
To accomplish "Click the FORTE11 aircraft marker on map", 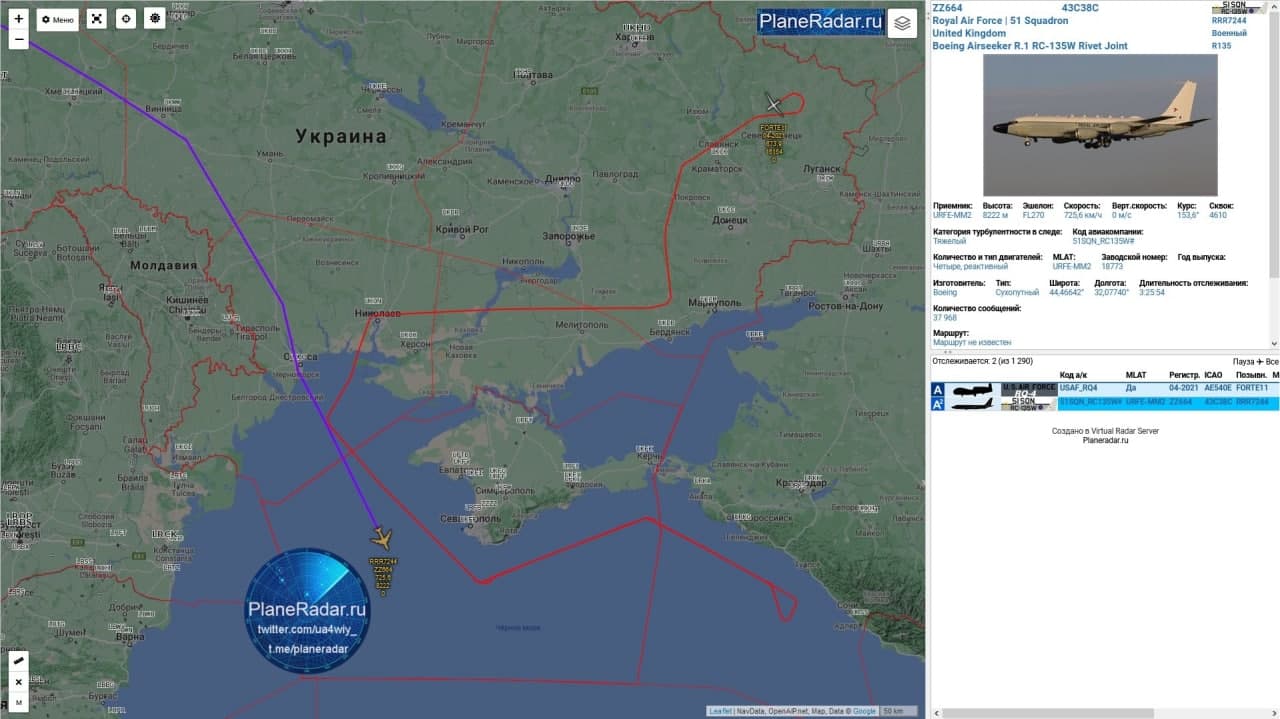I will tap(773, 104).
